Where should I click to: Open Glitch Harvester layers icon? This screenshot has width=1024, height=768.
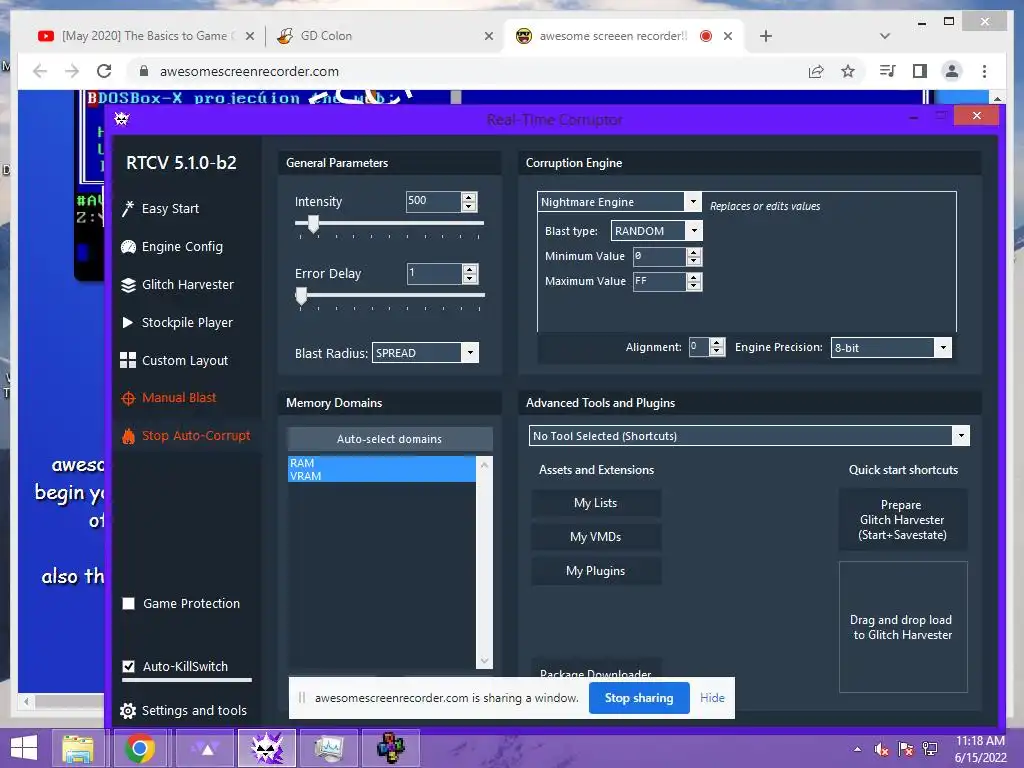click(x=128, y=285)
